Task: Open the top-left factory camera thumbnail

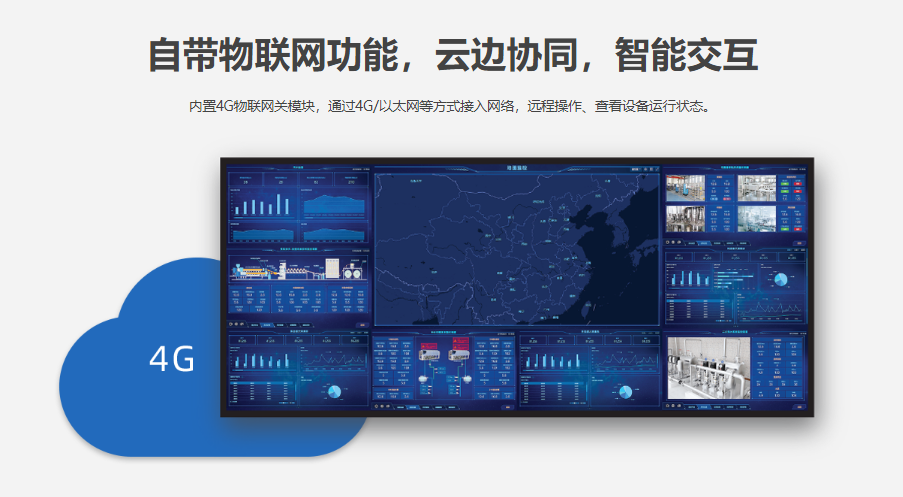Action: [686, 188]
